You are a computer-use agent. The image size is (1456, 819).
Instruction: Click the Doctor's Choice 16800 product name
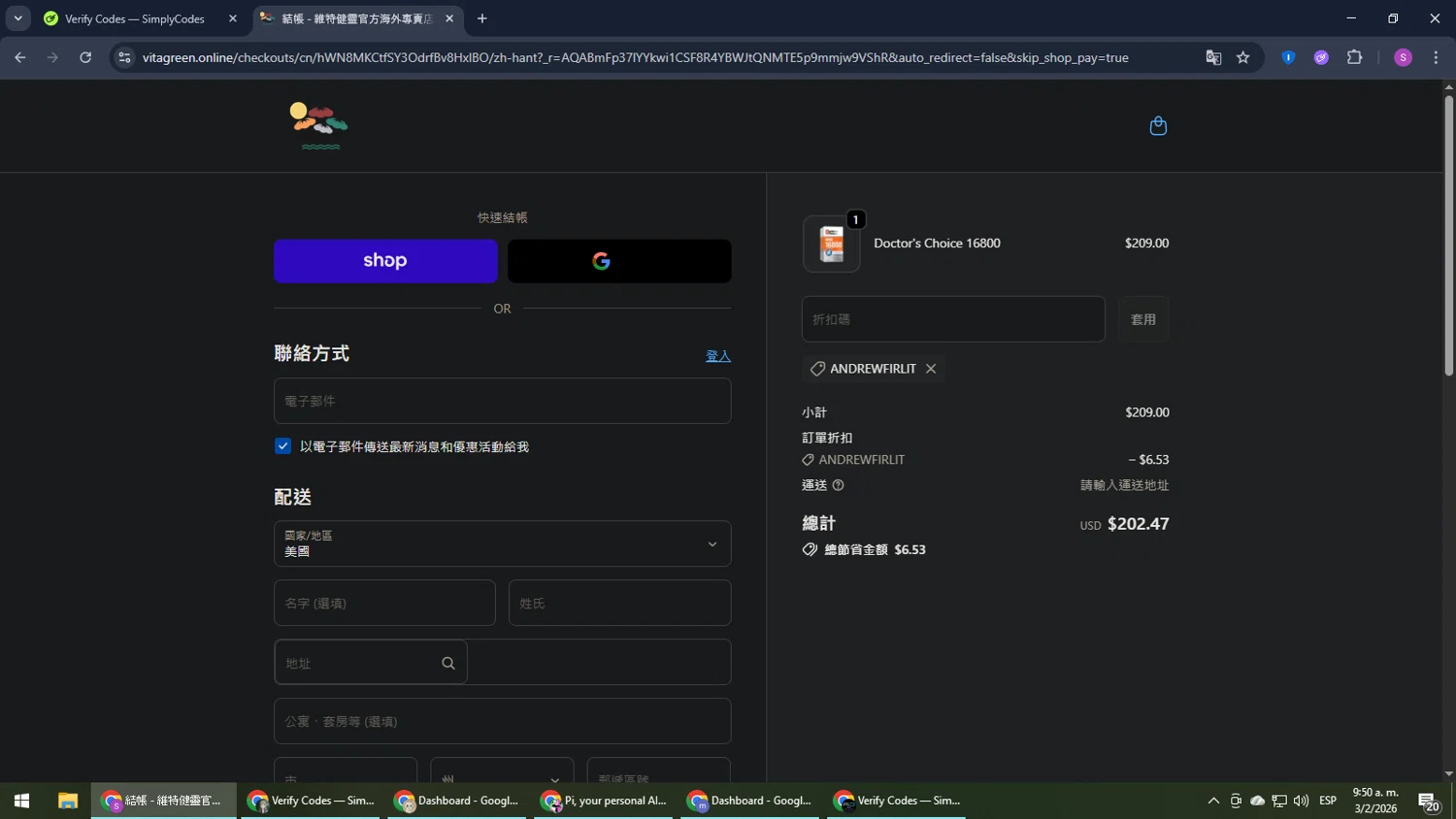(x=937, y=244)
